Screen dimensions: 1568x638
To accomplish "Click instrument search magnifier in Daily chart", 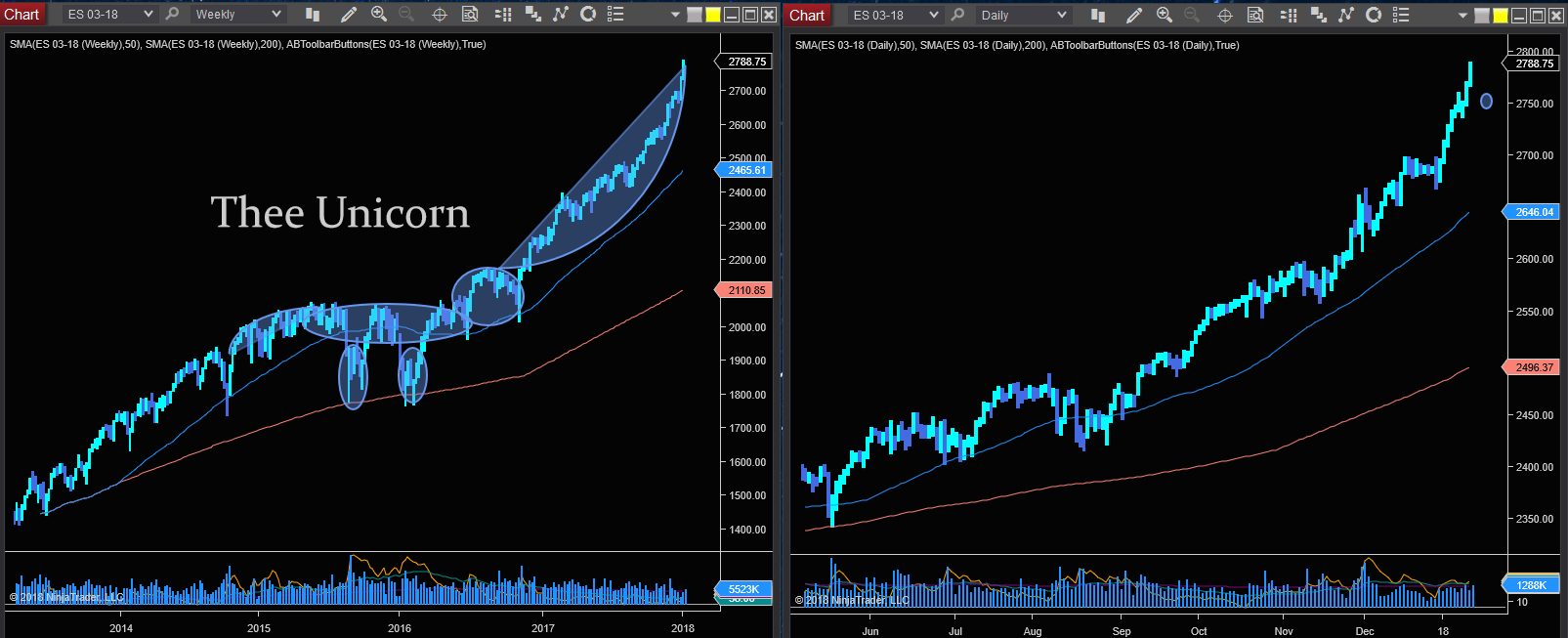I will point(957,15).
